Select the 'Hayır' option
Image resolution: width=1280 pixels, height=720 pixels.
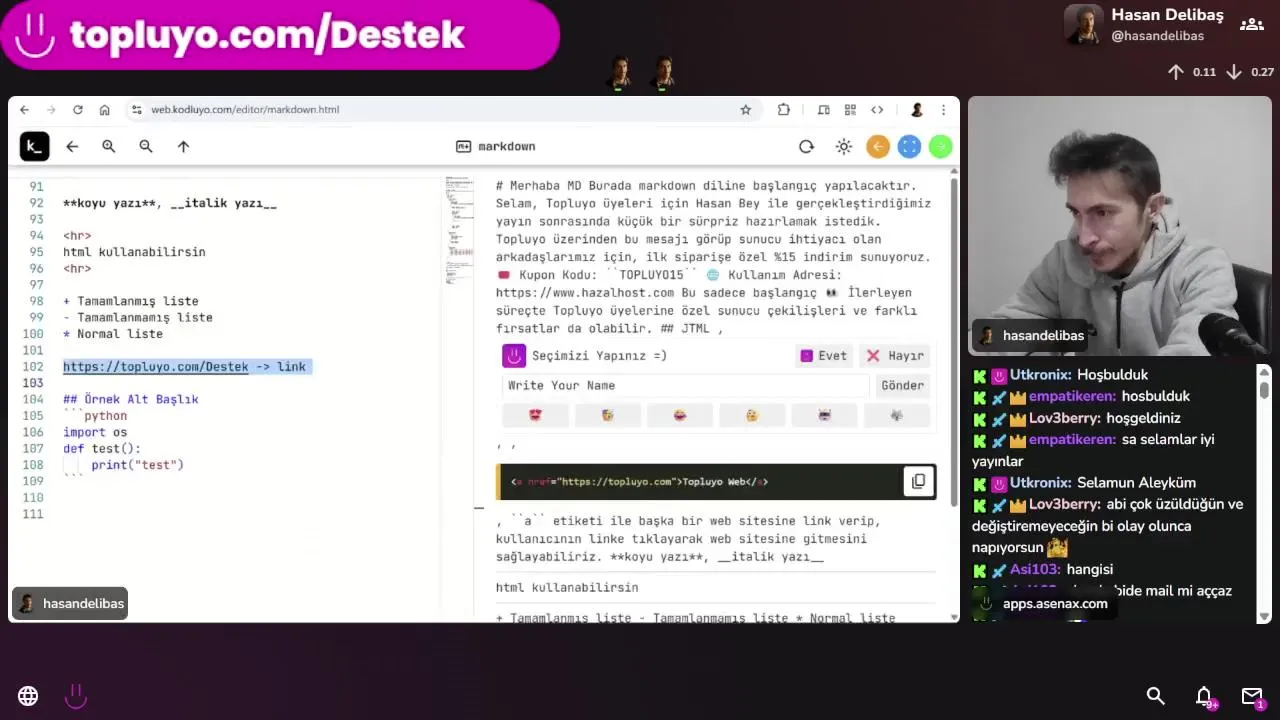click(895, 356)
